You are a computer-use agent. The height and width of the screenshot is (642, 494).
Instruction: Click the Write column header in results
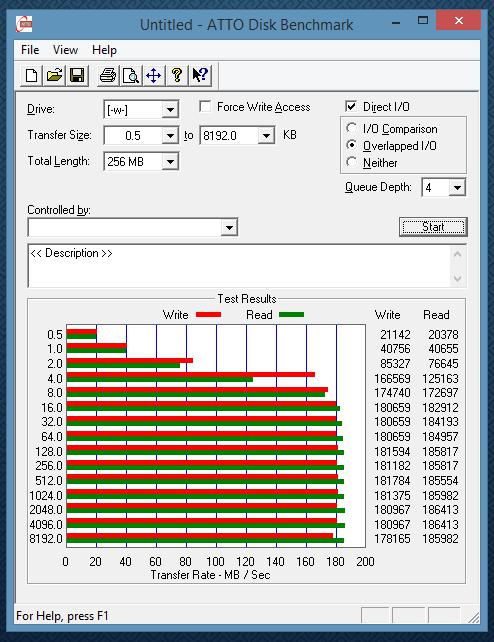[x=388, y=314]
